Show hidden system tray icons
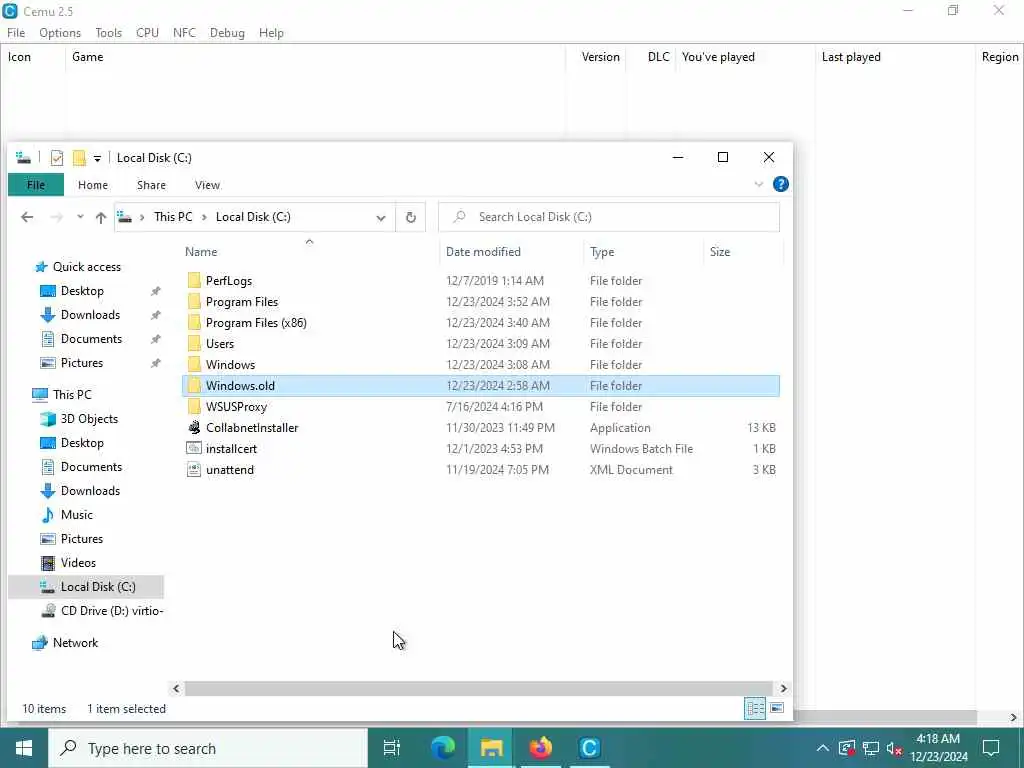 [822, 748]
